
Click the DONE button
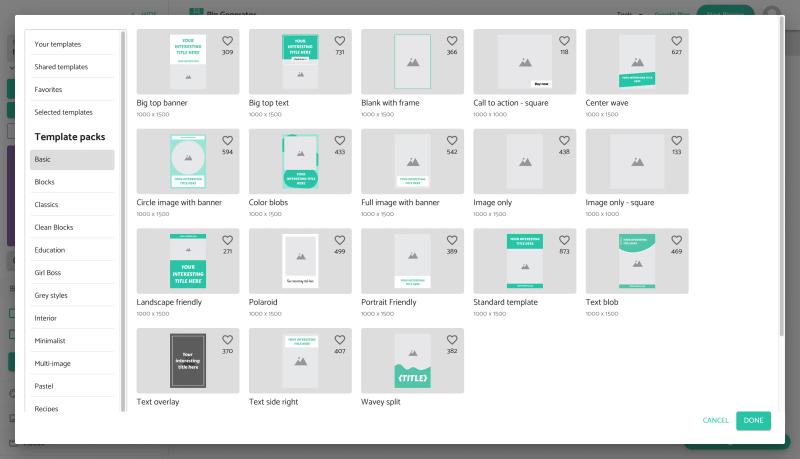click(x=753, y=421)
